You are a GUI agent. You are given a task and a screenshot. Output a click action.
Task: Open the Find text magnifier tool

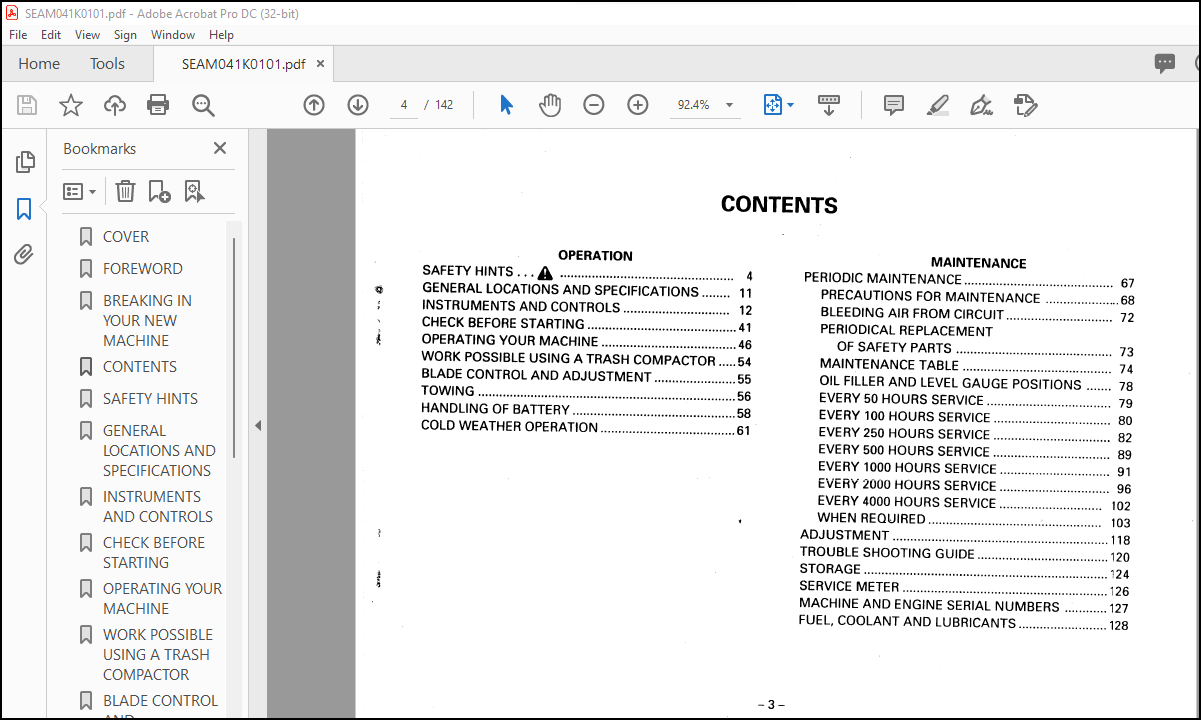203,105
